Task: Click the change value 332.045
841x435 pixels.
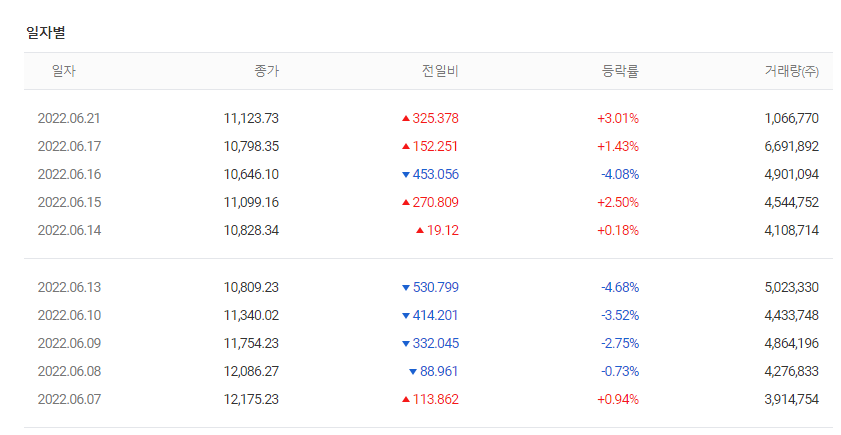Action: click(436, 343)
